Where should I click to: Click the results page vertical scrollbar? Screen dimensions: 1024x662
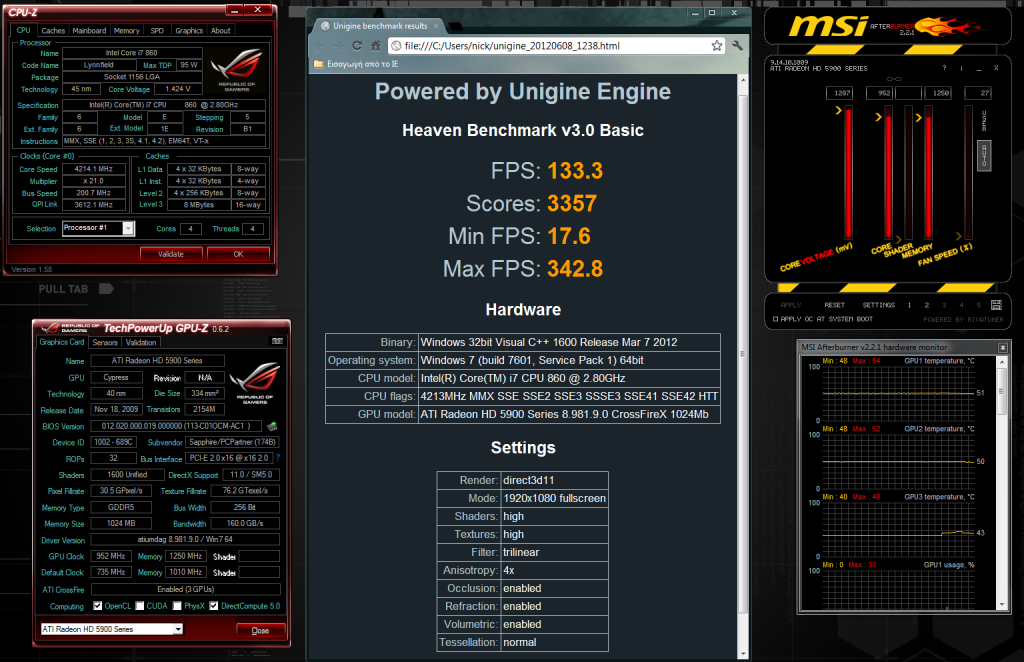coord(743,367)
